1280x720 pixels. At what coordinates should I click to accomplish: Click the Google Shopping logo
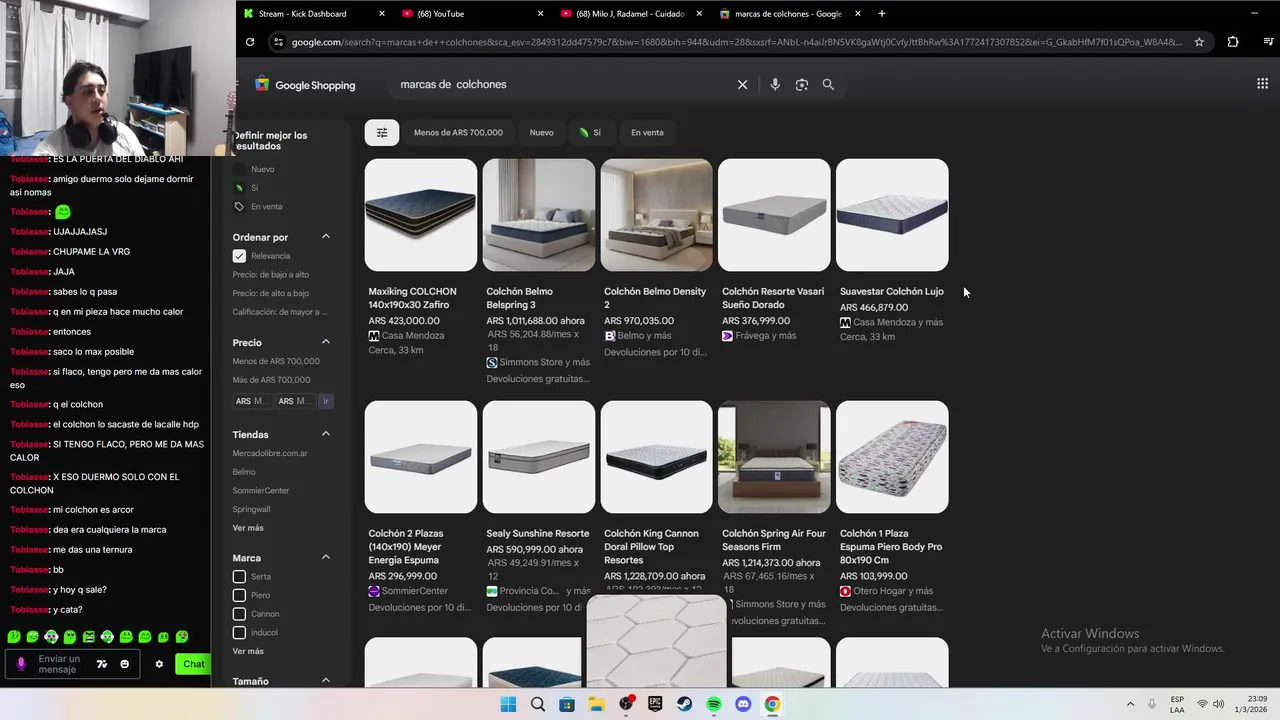click(x=305, y=85)
